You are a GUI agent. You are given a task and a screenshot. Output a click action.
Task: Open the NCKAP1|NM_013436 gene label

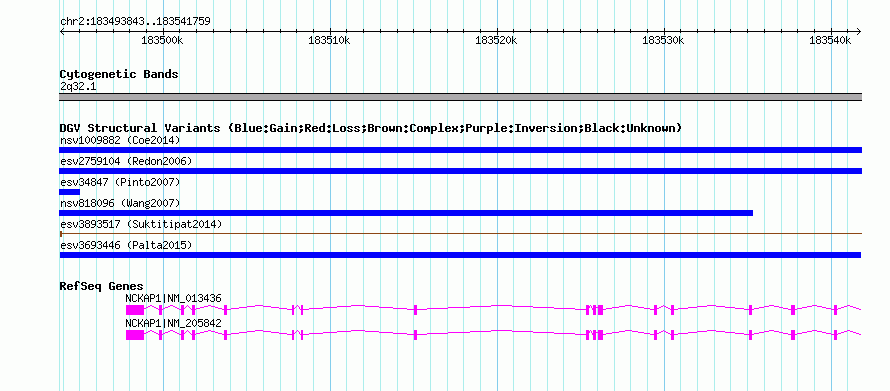tap(174, 298)
